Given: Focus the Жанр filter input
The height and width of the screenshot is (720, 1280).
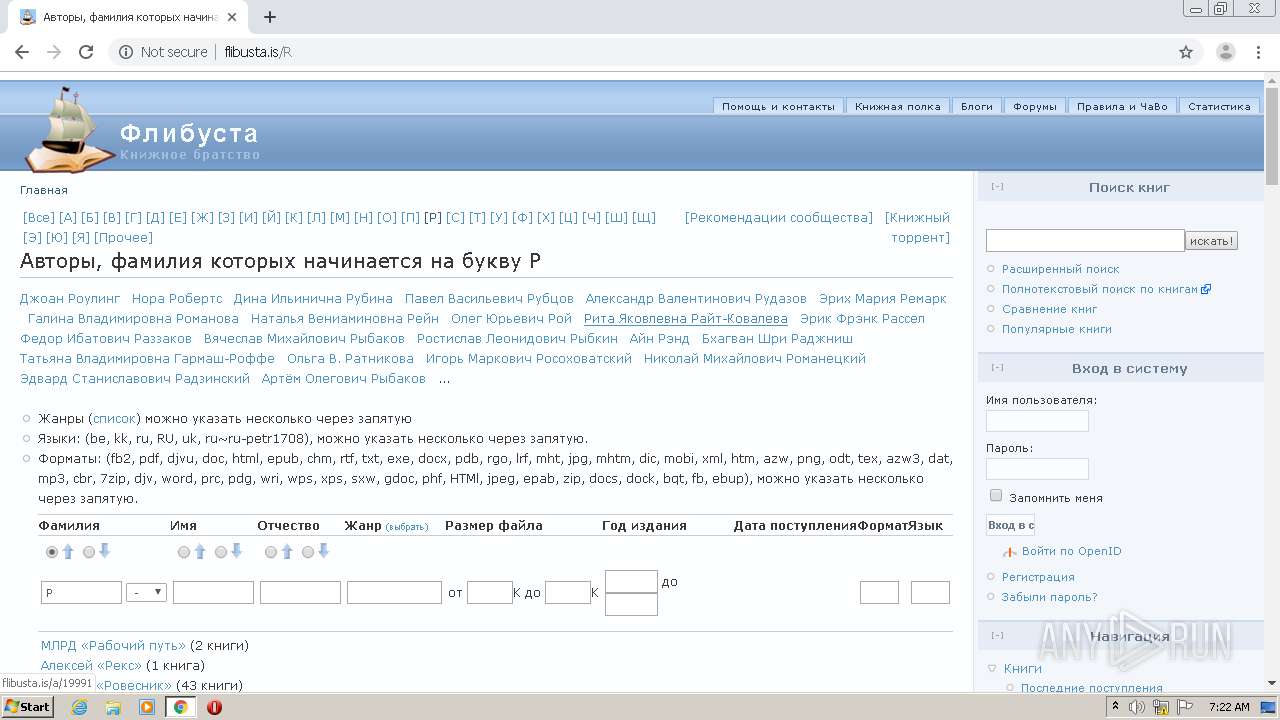Looking at the screenshot, I should pyautogui.click(x=394, y=593).
